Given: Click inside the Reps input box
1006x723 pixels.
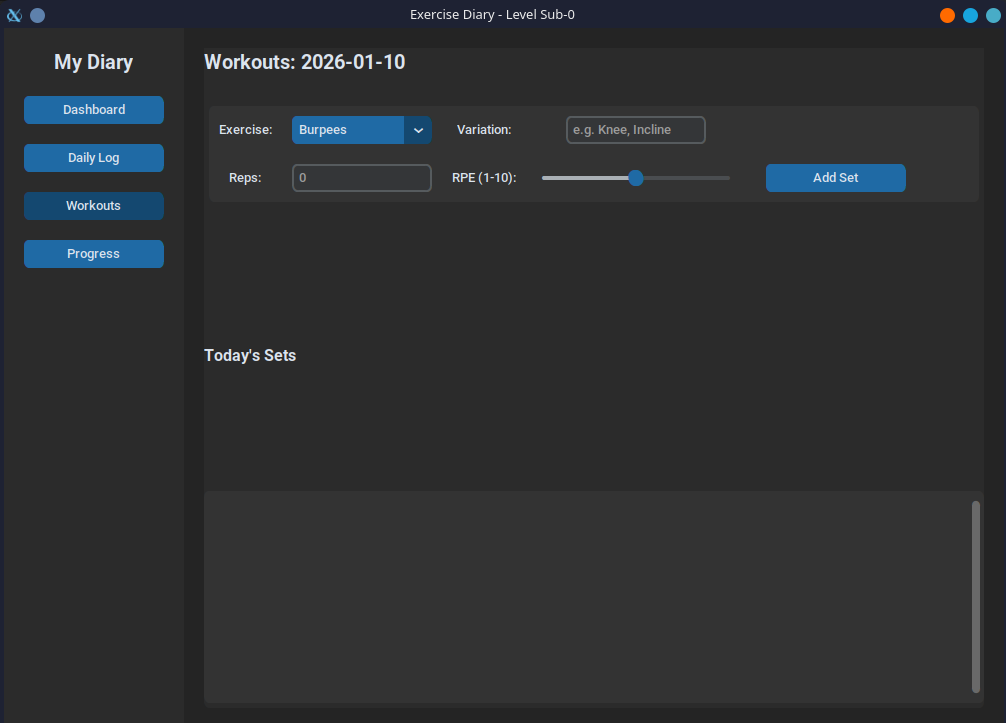Looking at the screenshot, I should [360, 177].
